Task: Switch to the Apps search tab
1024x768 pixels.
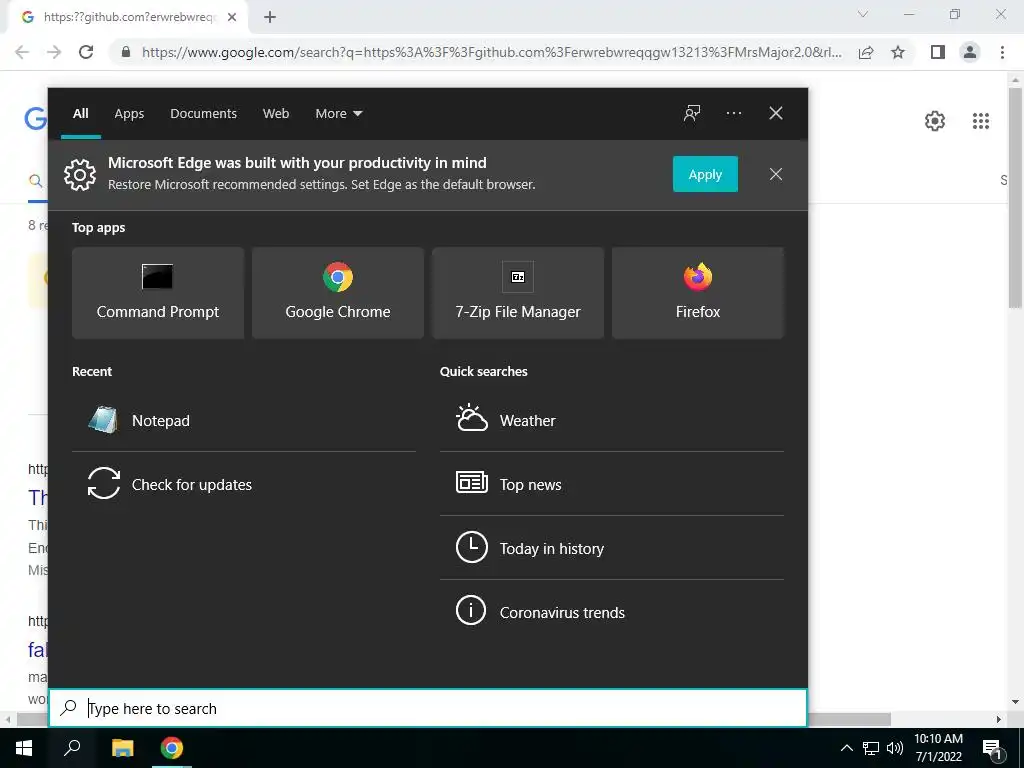Action: (129, 114)
